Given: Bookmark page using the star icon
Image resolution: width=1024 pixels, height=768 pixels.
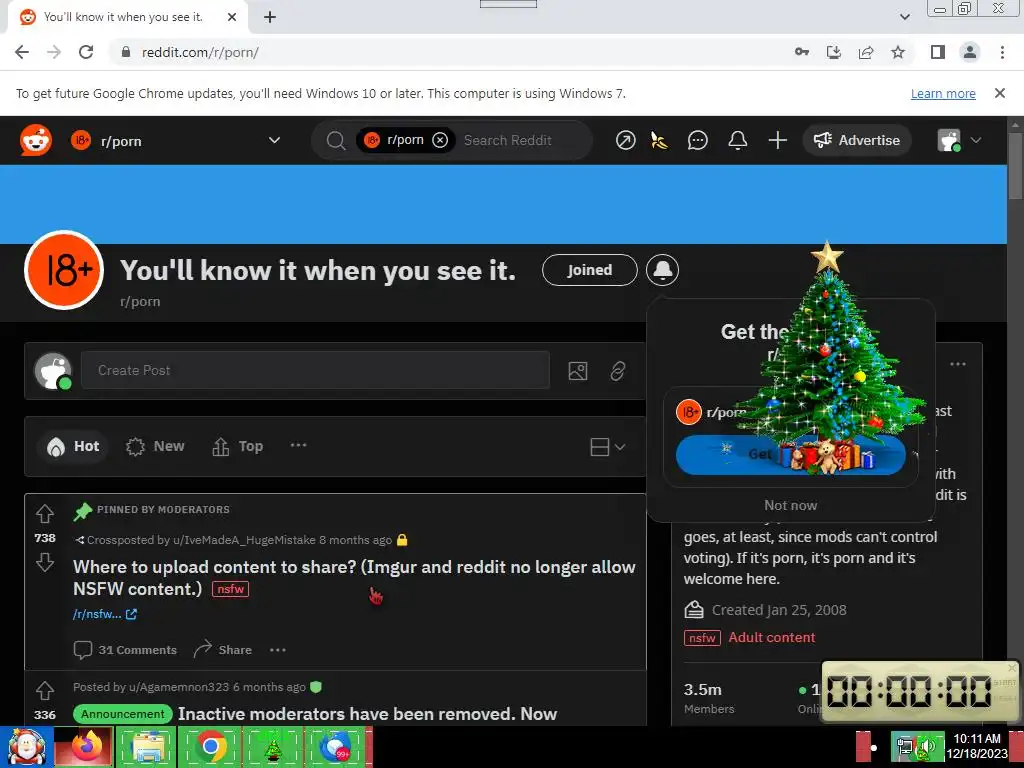Looking at the screenshot, I should click(898, 52).
